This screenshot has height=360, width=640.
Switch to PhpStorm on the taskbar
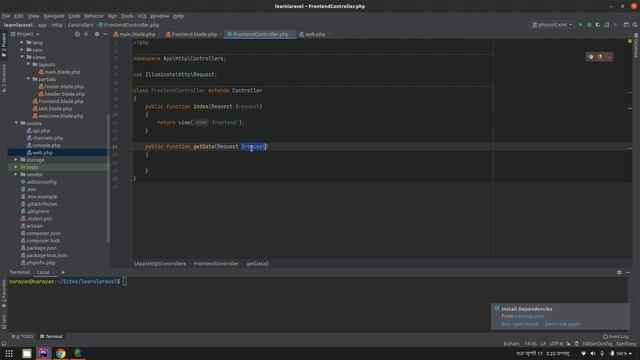click(44, 353)
